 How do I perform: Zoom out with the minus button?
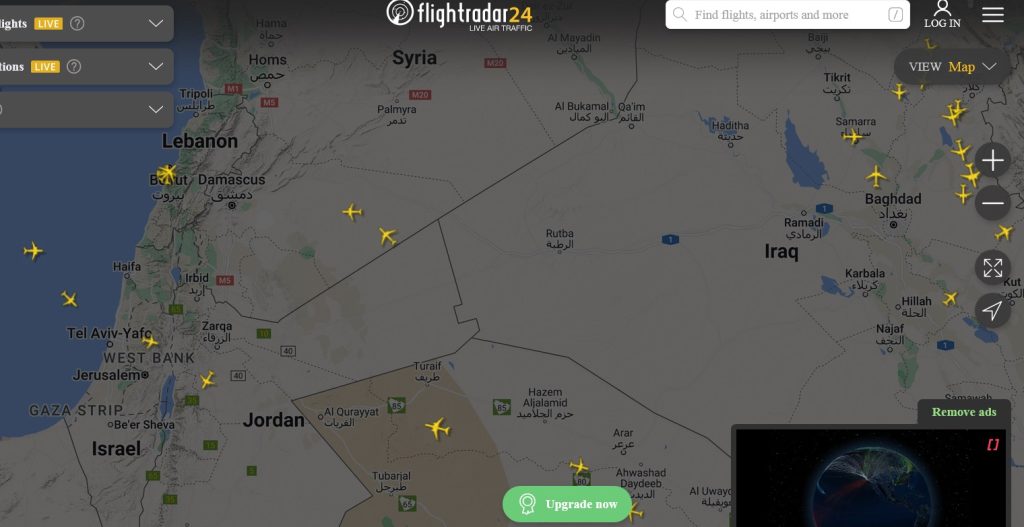pos(993,203)
